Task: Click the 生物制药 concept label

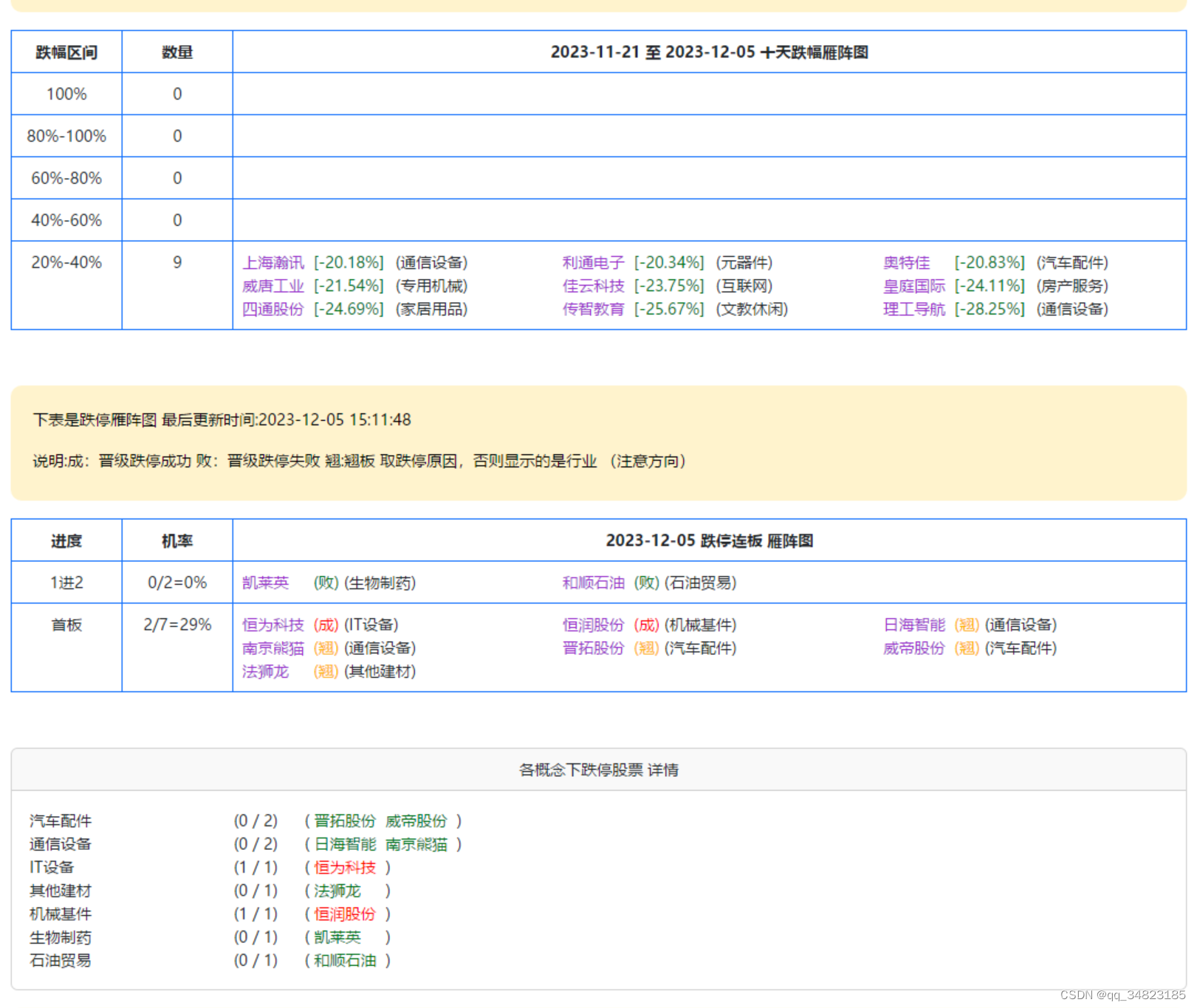Action: [61, 937]
